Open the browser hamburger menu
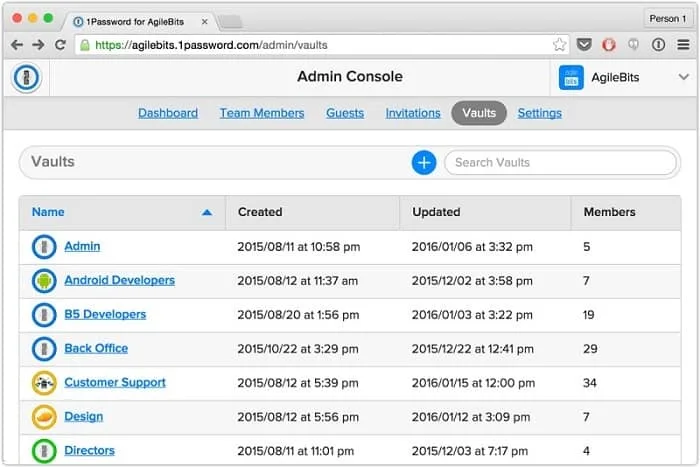This screenshot has height=467, width=700. tap(683, 45)
